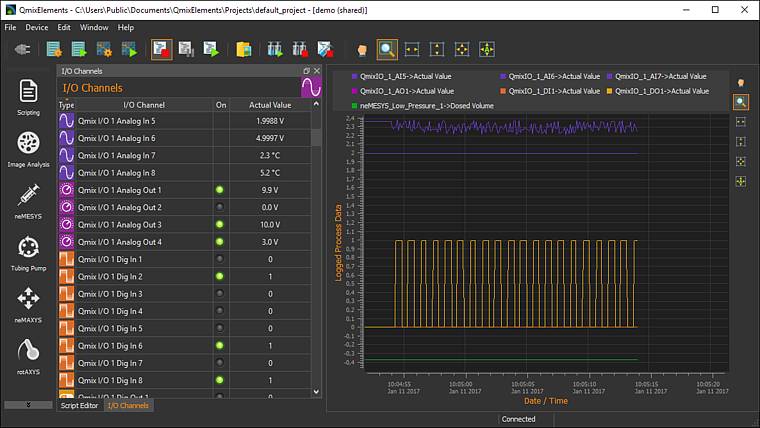The width and height of the screenshot is (760, 428).
Task: Open the Edit menu
Action: (64, 28)
